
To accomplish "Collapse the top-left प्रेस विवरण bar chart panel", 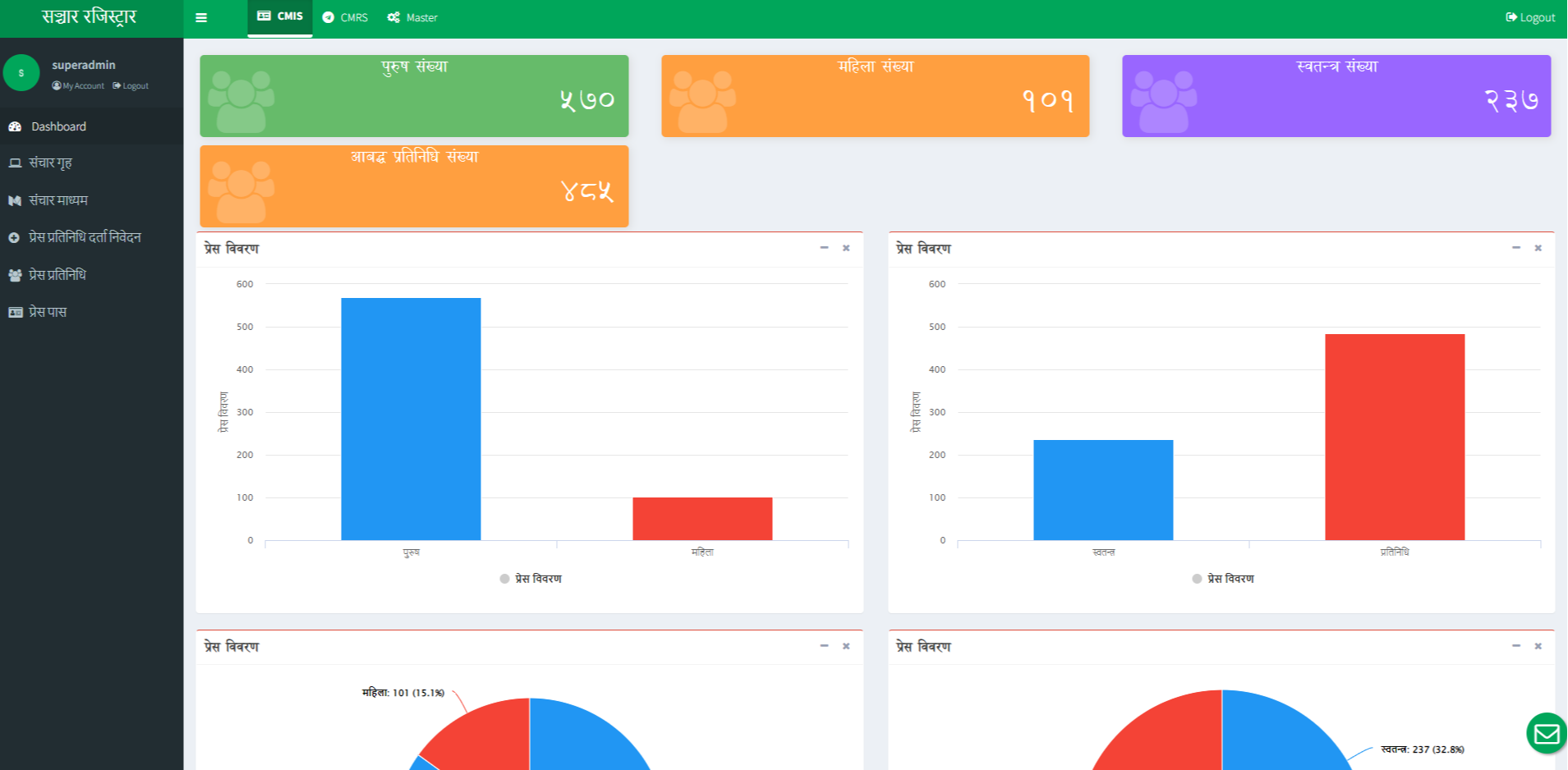I will (824, 248).
